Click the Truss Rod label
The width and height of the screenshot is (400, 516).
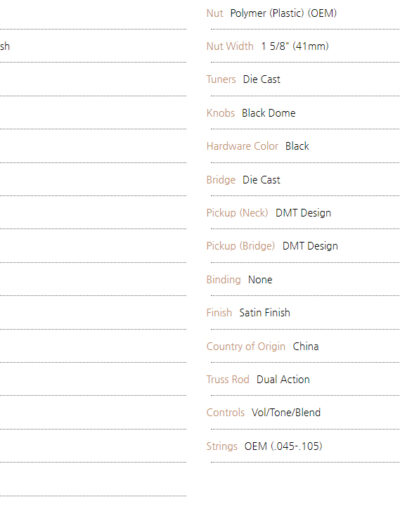point(228,379)
